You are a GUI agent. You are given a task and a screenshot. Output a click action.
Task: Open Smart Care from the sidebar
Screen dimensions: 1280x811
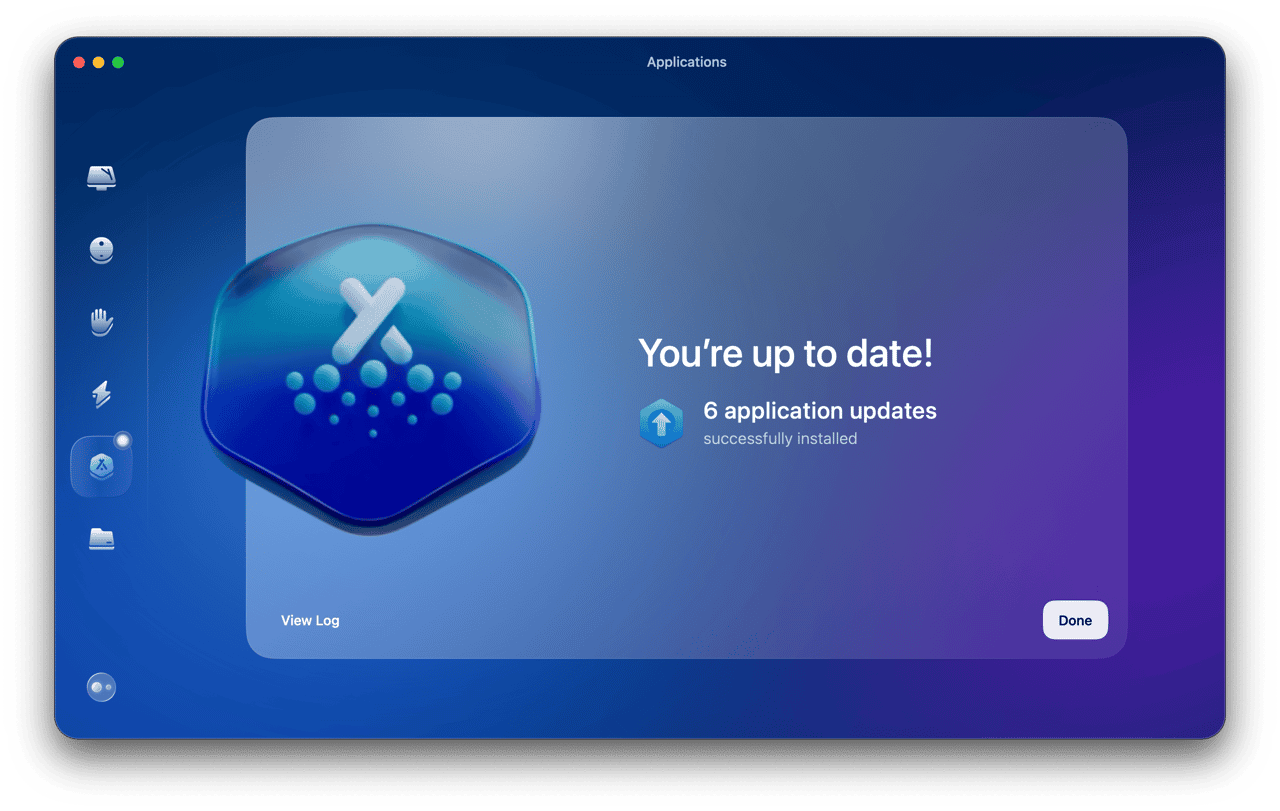tap(101, 178)
